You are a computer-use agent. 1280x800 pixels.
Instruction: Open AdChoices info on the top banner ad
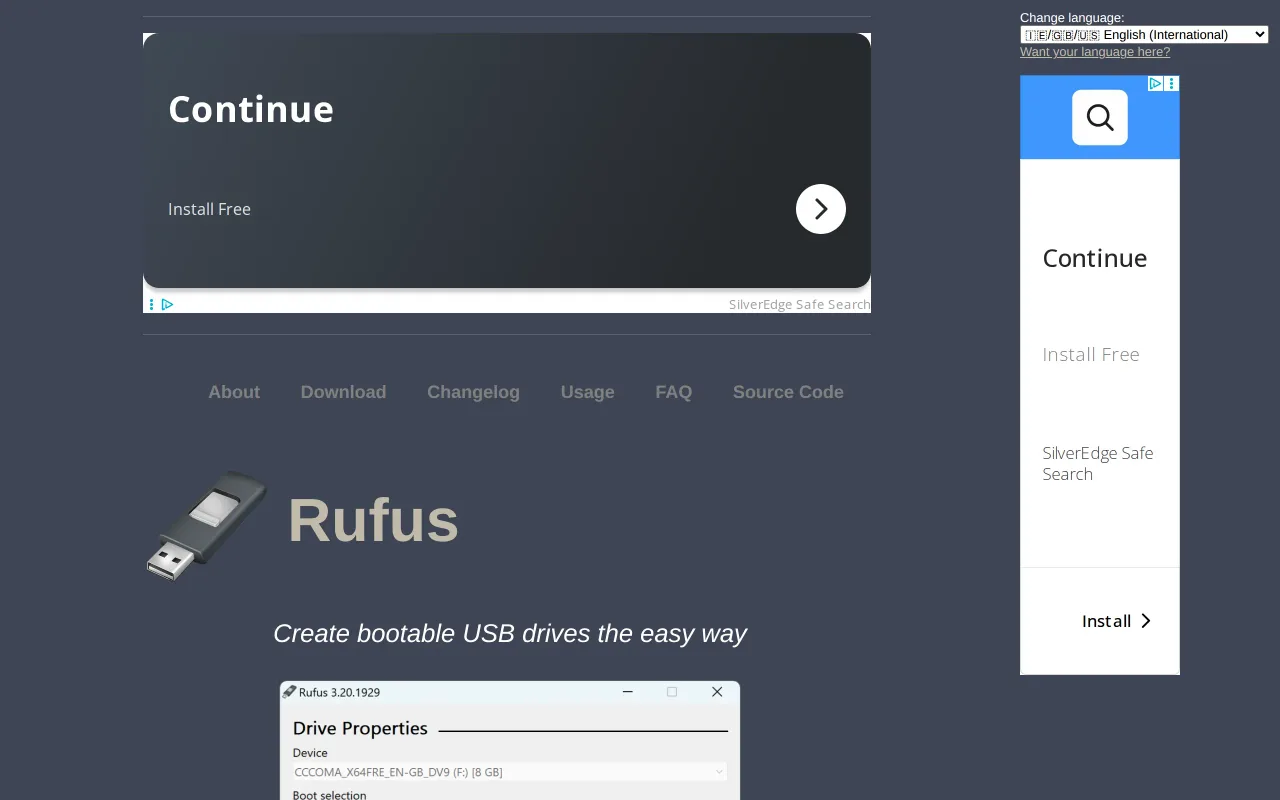point(167,304)
